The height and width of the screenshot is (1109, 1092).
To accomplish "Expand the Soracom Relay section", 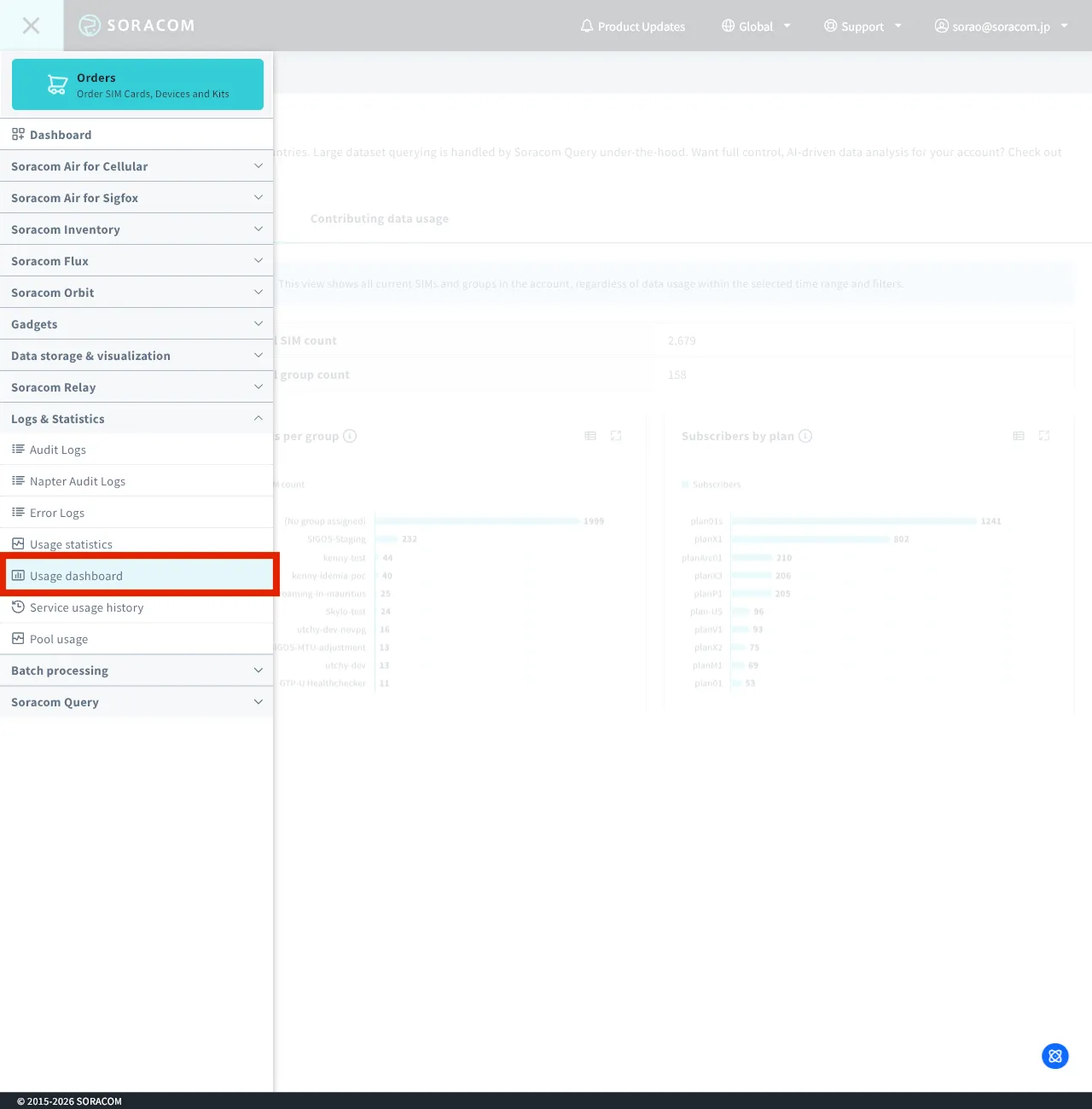I will point(136,387).
